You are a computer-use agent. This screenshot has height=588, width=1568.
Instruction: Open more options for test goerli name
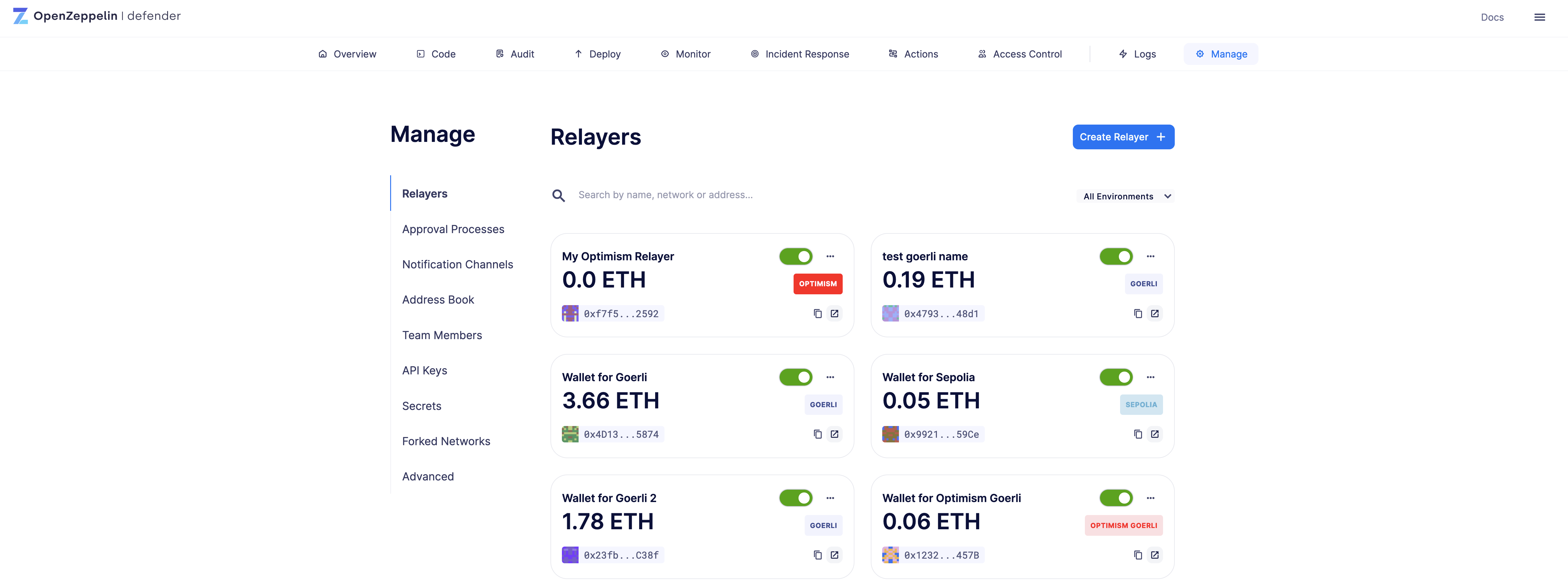point(1150,257)
